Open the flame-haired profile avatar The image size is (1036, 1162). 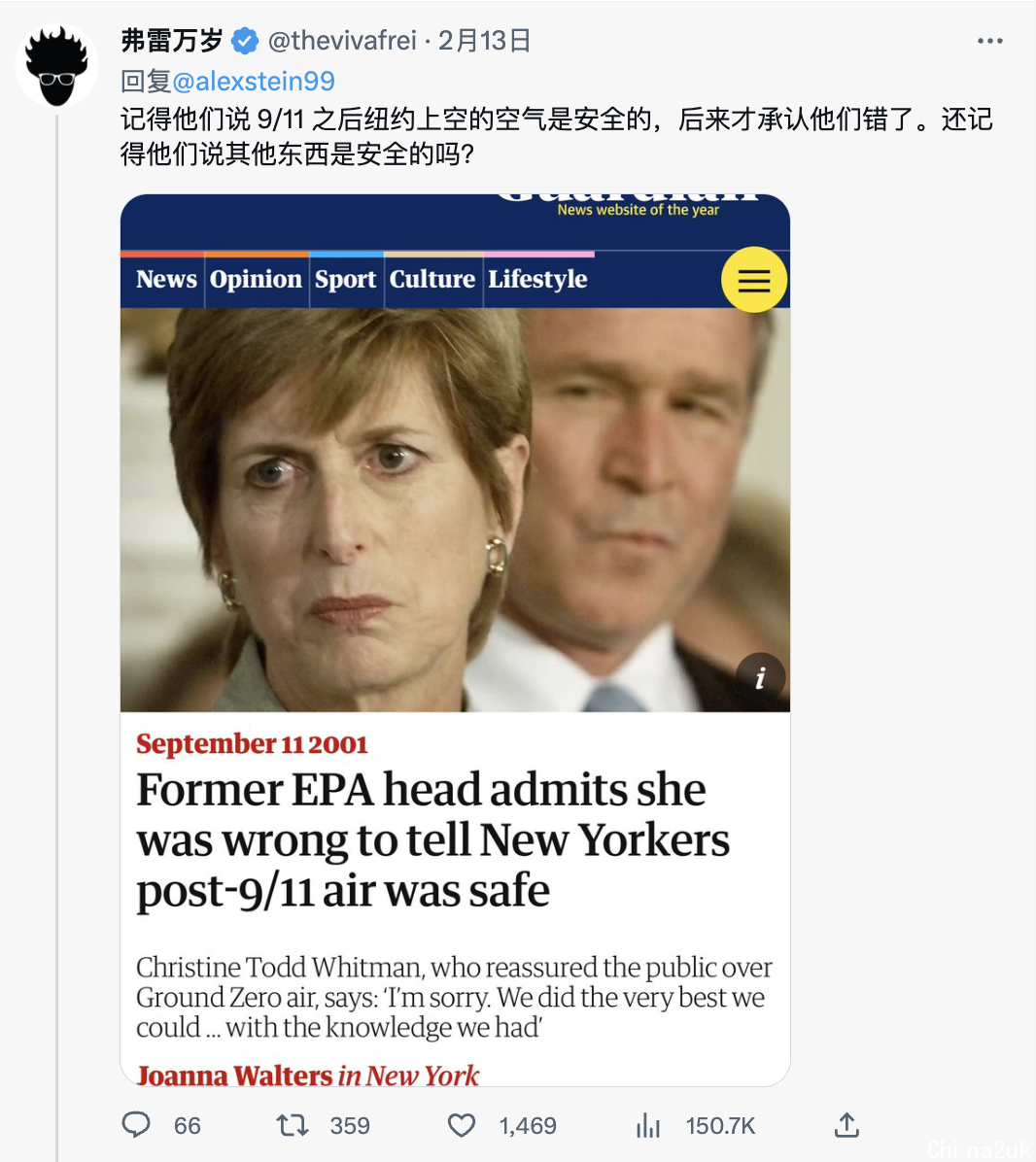tap(57, 65)
